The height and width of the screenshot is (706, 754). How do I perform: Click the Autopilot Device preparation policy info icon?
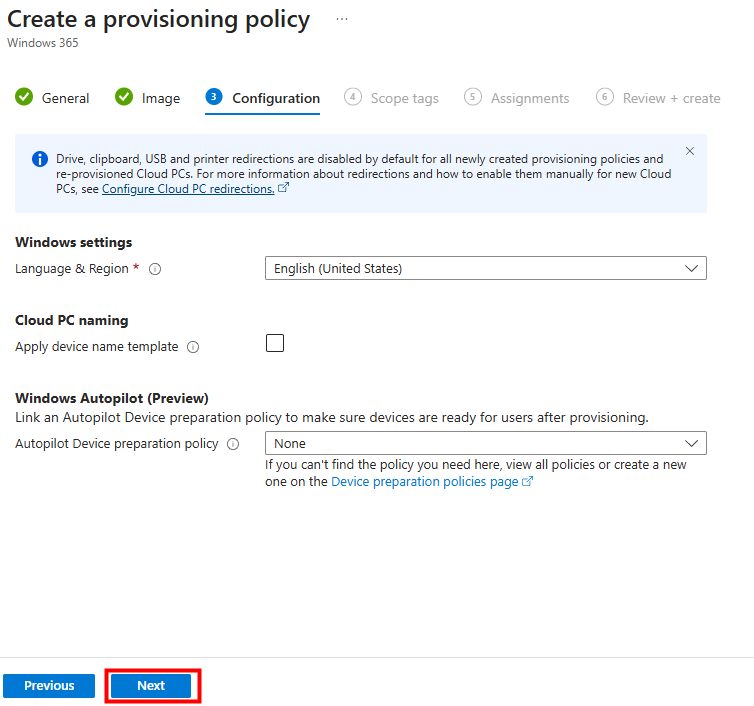(233, 444)
